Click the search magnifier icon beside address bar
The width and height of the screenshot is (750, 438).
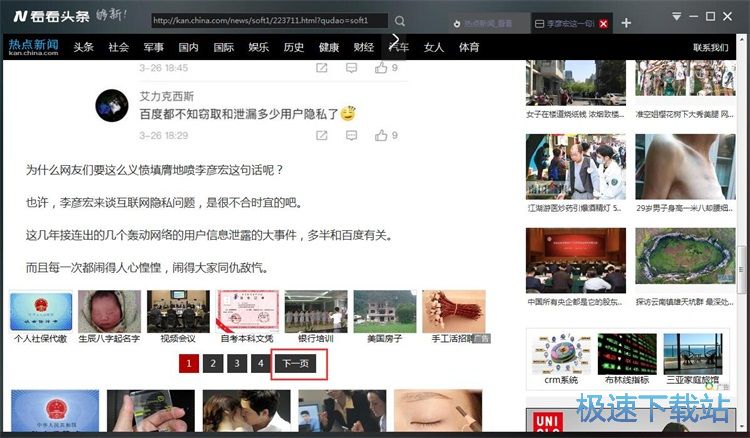tap(400, 21)
